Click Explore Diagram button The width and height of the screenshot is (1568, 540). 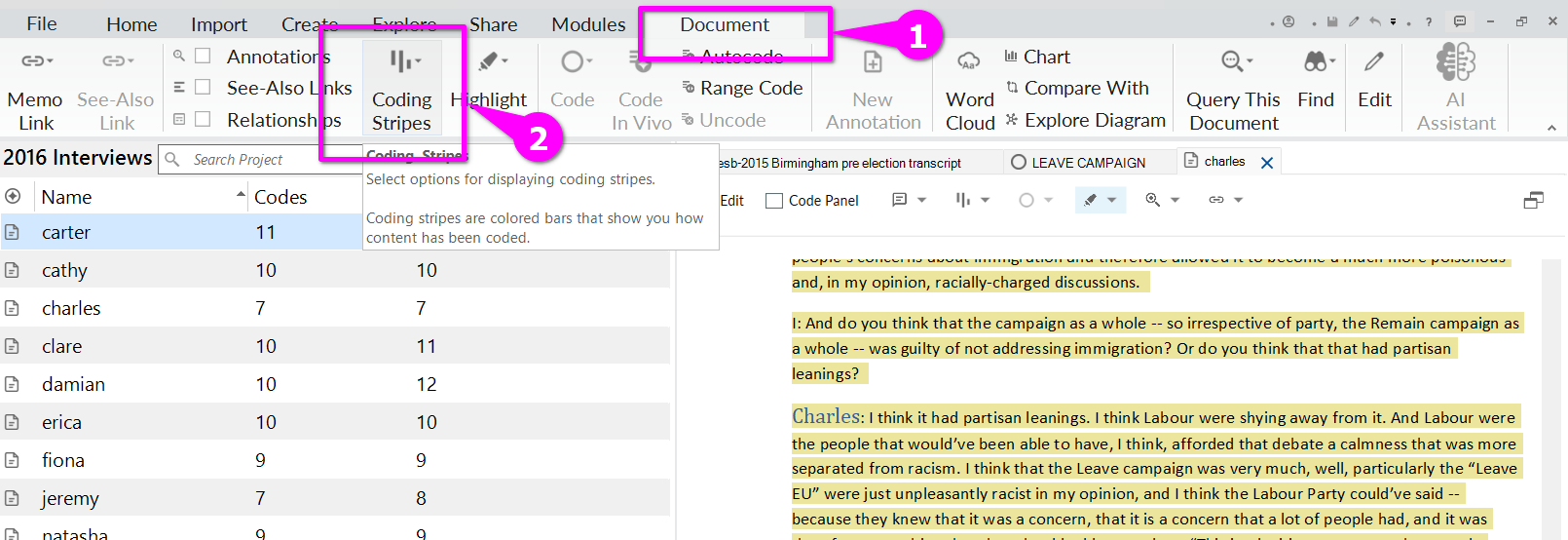[1094, 120]
